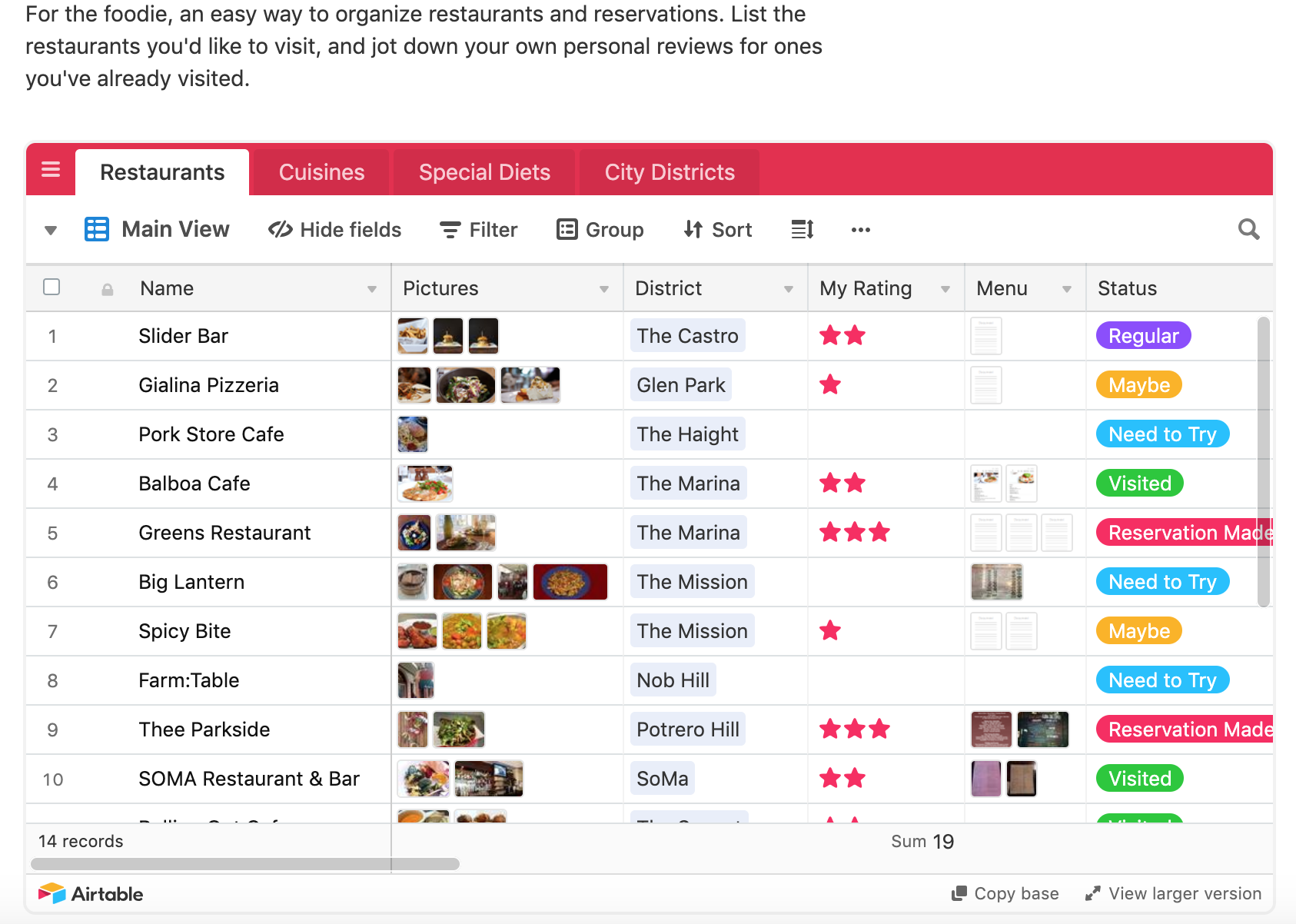1296x924 pixels.
Task: Open the Name column dropdown
Action: click(372, 289)
